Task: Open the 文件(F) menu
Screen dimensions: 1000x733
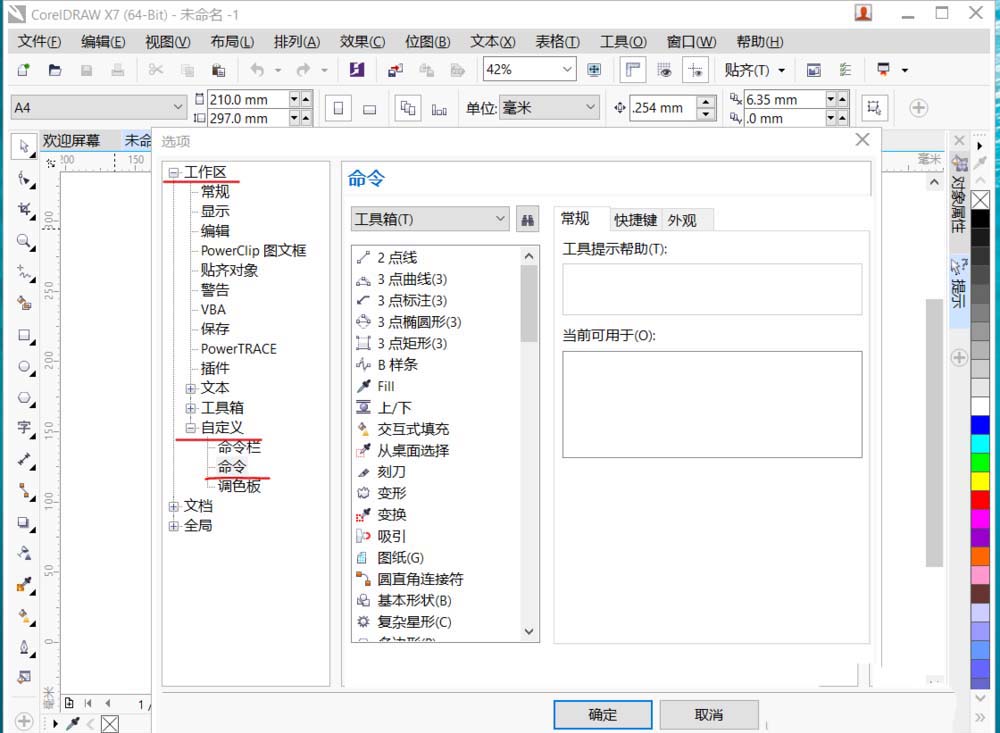Action: [39, 41]
